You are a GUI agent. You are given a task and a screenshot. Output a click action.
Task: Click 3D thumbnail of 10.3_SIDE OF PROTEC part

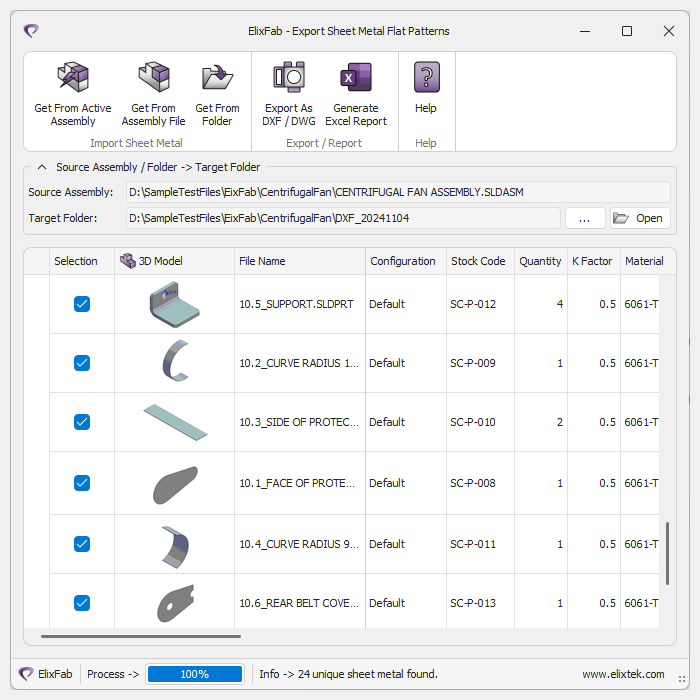(x=175, y=422)
